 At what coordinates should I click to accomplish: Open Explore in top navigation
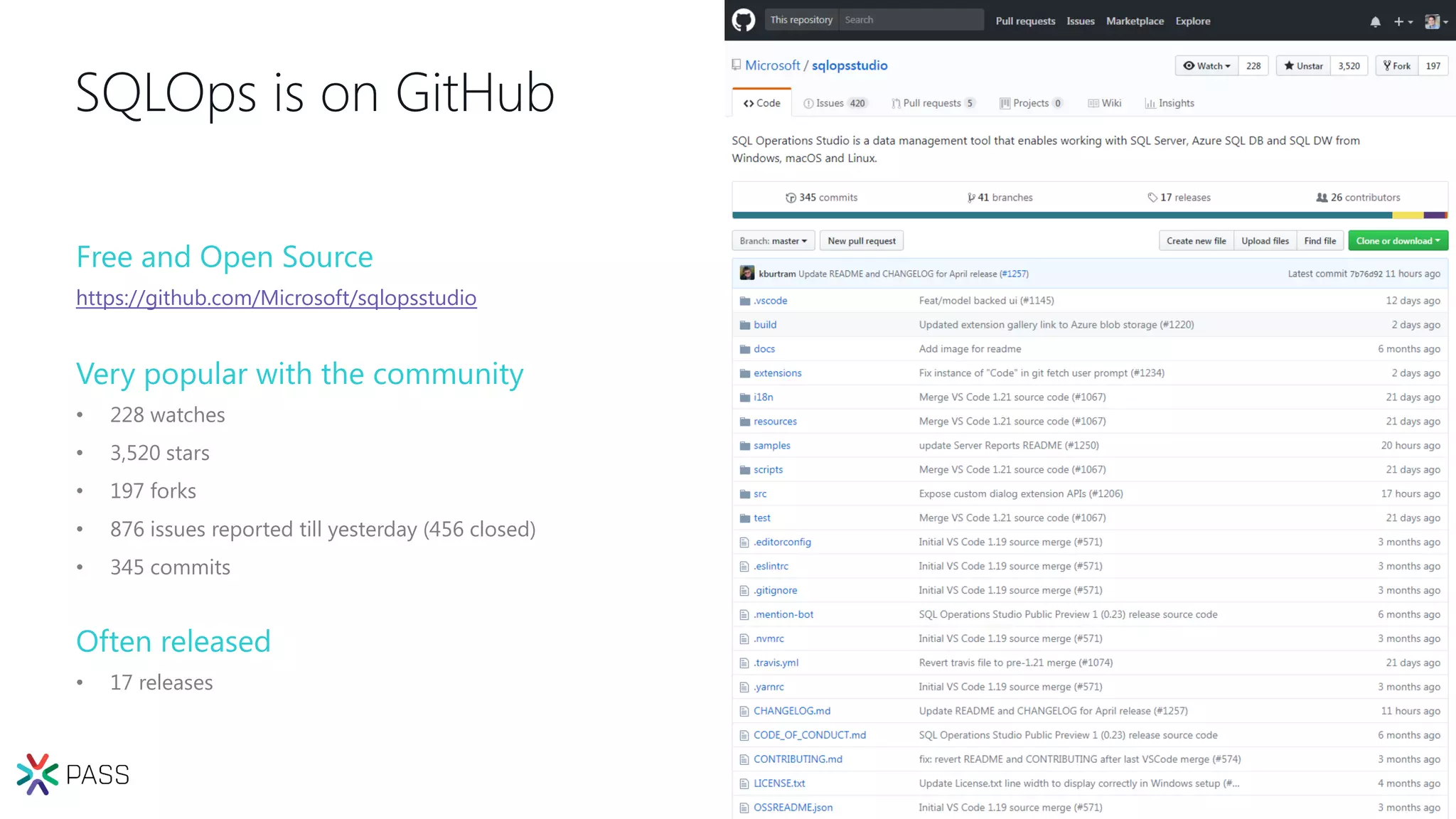pos(1193,21)
